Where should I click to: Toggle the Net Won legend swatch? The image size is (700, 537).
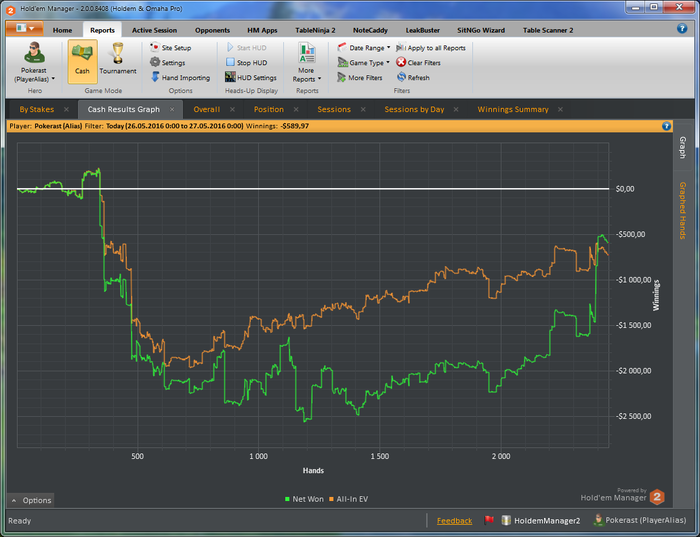point(288,499)
